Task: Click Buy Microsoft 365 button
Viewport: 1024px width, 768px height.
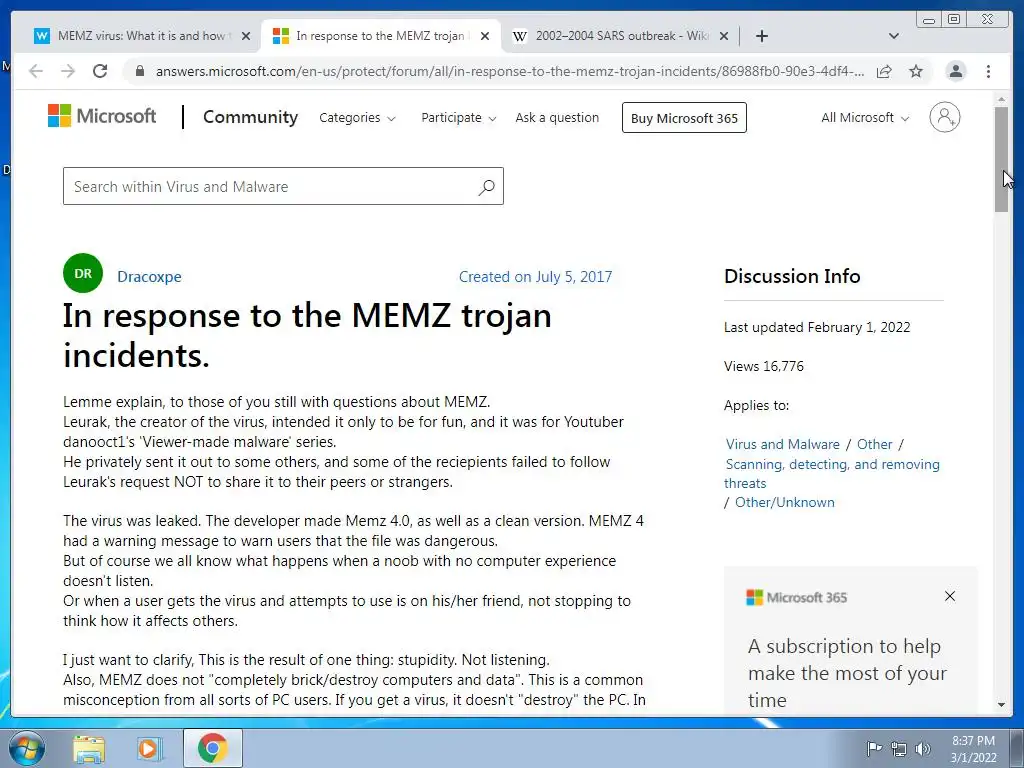Action: click(684, 118)
